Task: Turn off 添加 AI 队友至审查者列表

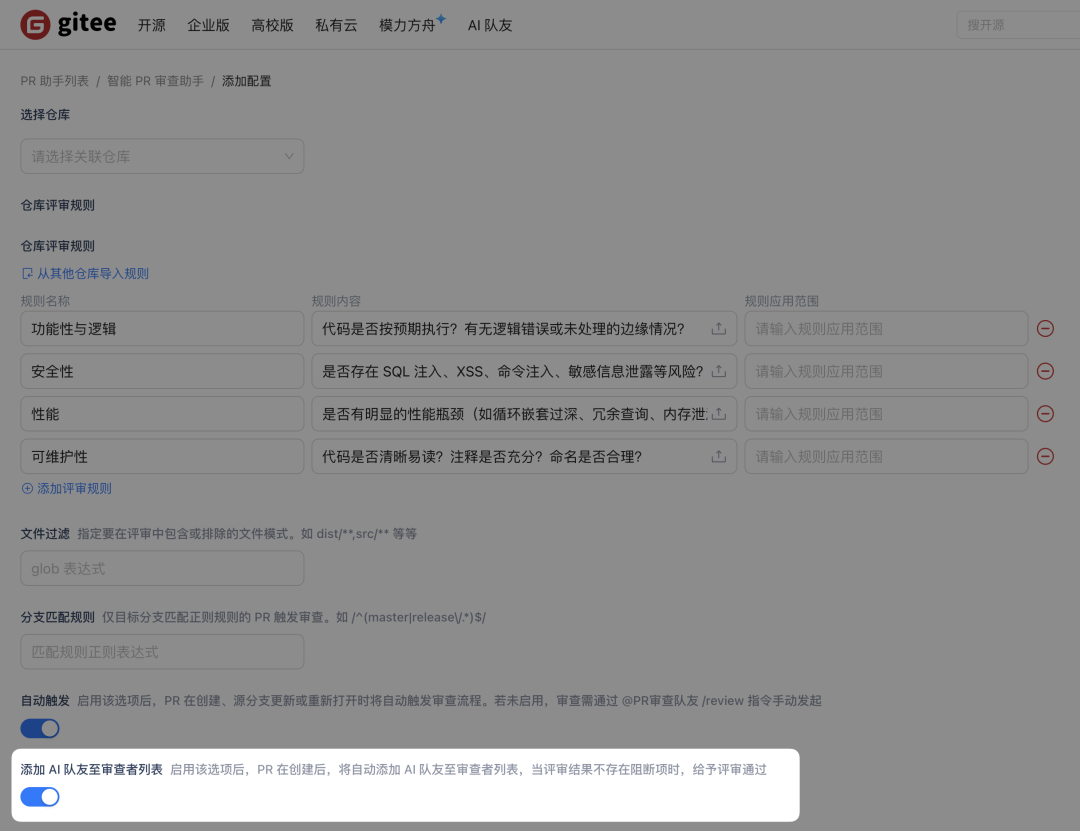Action: [40, 796]
